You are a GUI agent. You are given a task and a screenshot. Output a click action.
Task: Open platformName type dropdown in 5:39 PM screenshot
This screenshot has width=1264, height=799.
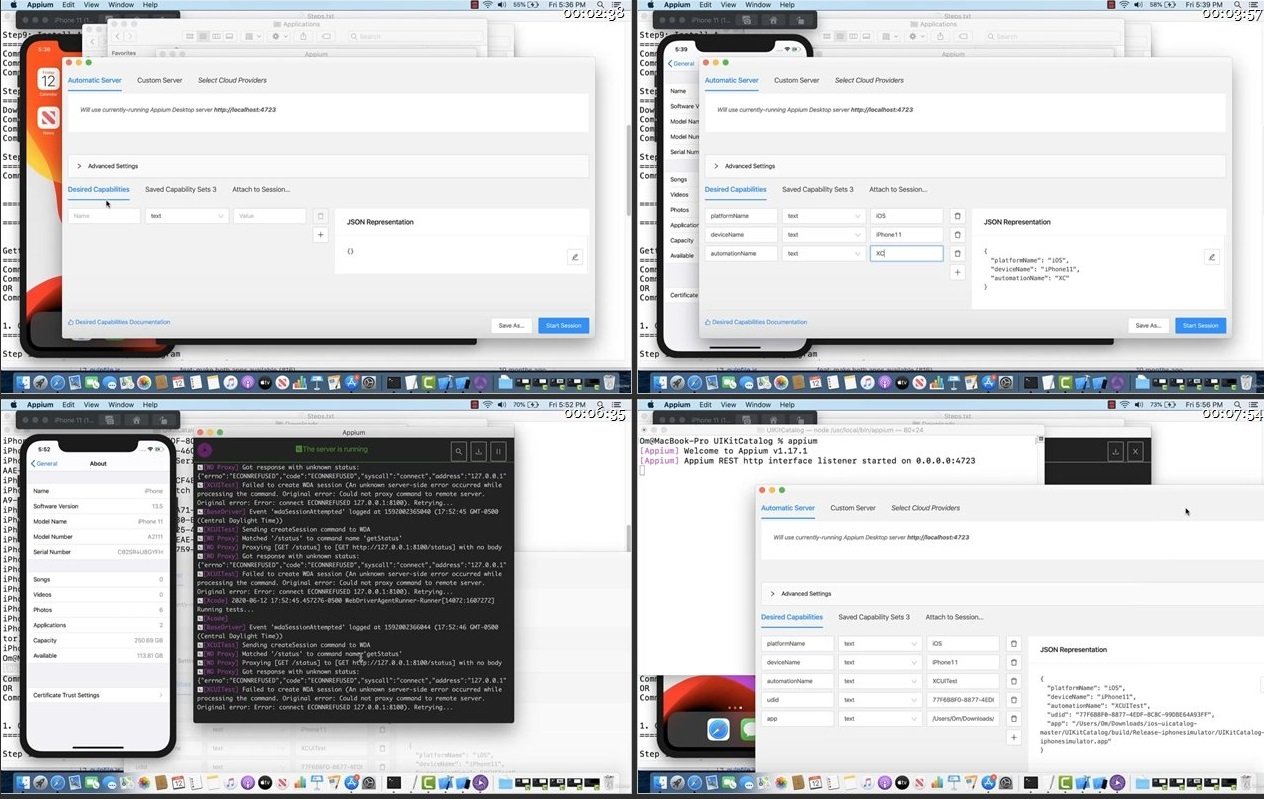click(x=824, y=216)
